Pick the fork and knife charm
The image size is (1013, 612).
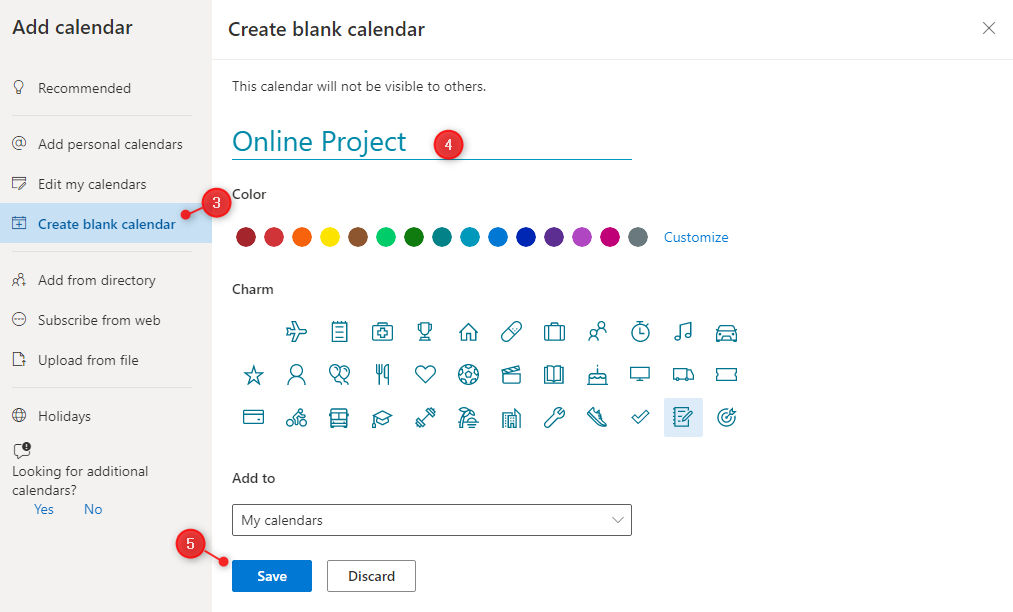(382, 375)
